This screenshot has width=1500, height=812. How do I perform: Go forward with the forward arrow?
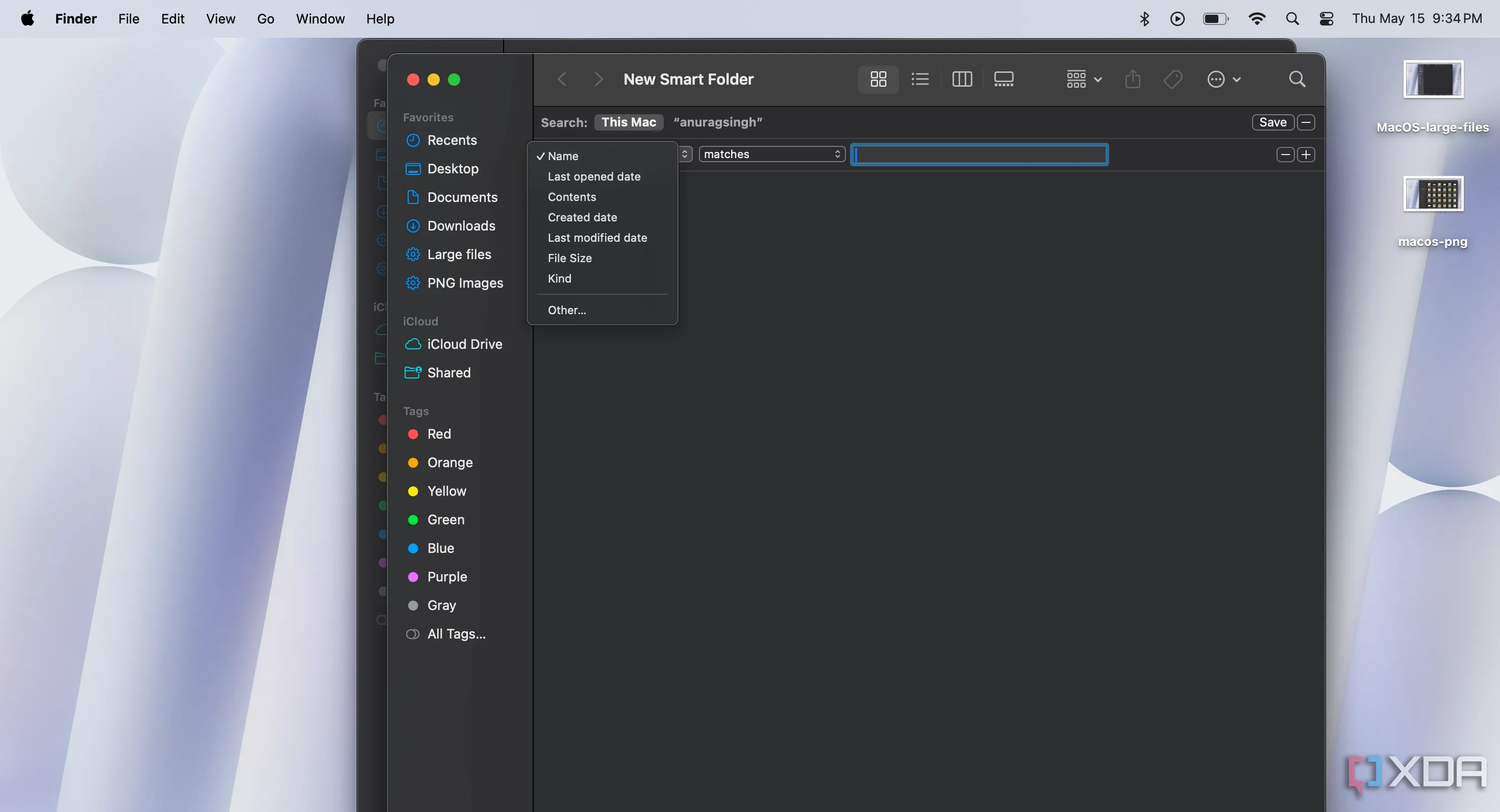pyautogui.click(x=598, y=79)
